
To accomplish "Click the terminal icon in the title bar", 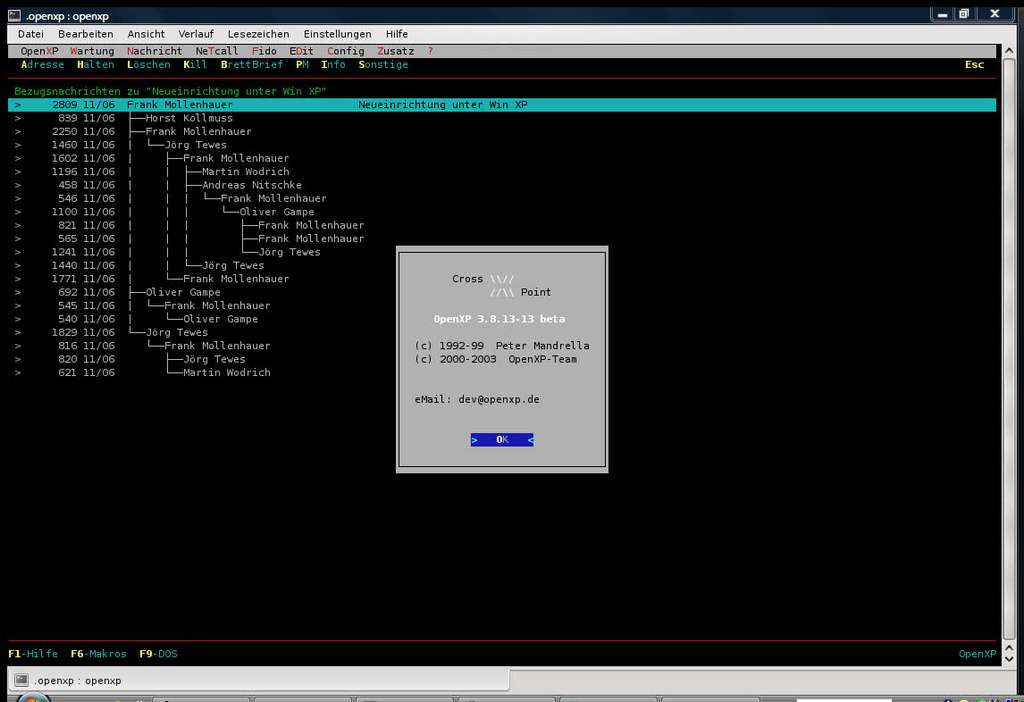I will point(13,15).
